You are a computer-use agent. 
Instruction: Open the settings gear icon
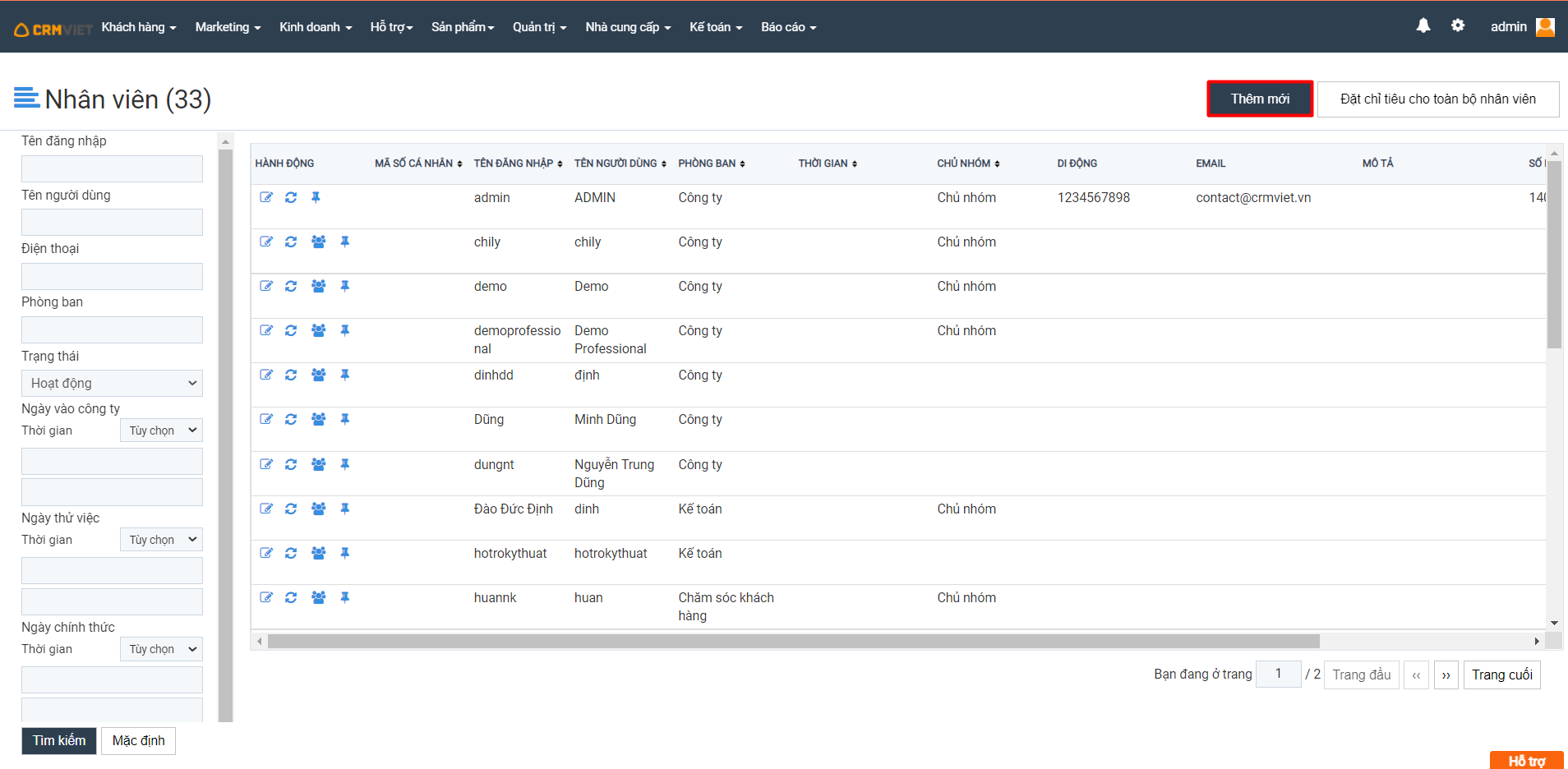[1458, 26]
